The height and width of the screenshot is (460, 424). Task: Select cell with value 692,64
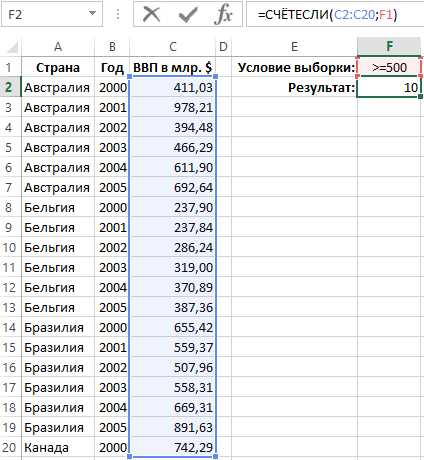[x=173, y=187]
